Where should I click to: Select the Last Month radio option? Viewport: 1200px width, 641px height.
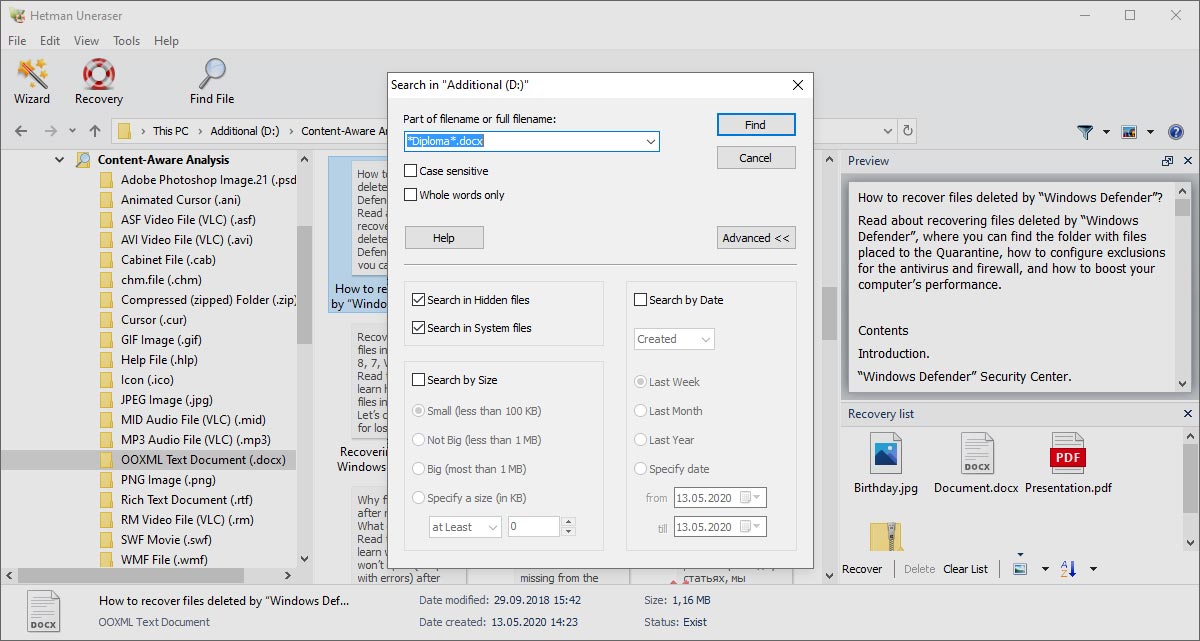click(x=642, y=411)
